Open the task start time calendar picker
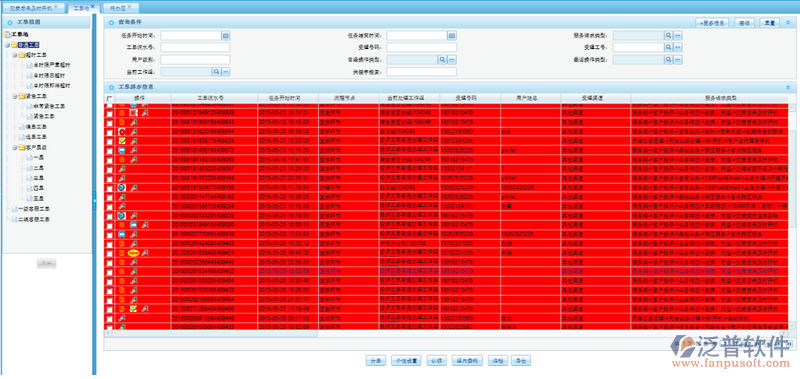Screen dimensions: 800x379 tap(226, 35)
